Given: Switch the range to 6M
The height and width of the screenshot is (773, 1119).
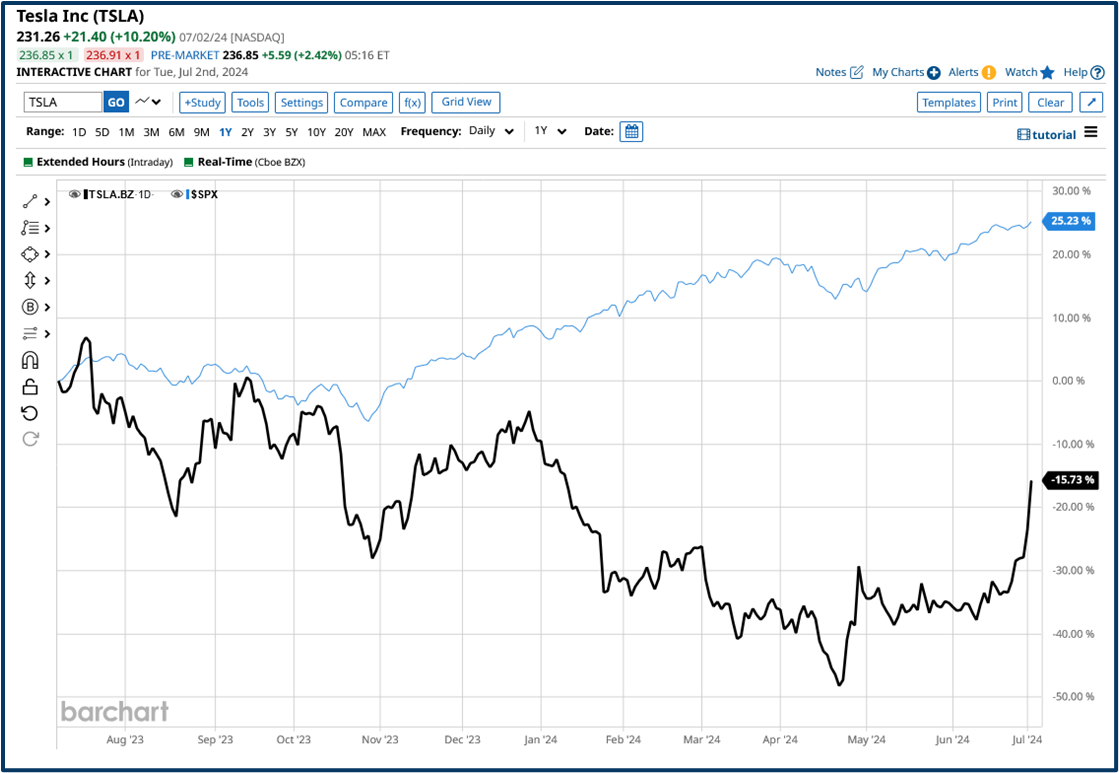Looking at the screenshot, I should (176, 131).
